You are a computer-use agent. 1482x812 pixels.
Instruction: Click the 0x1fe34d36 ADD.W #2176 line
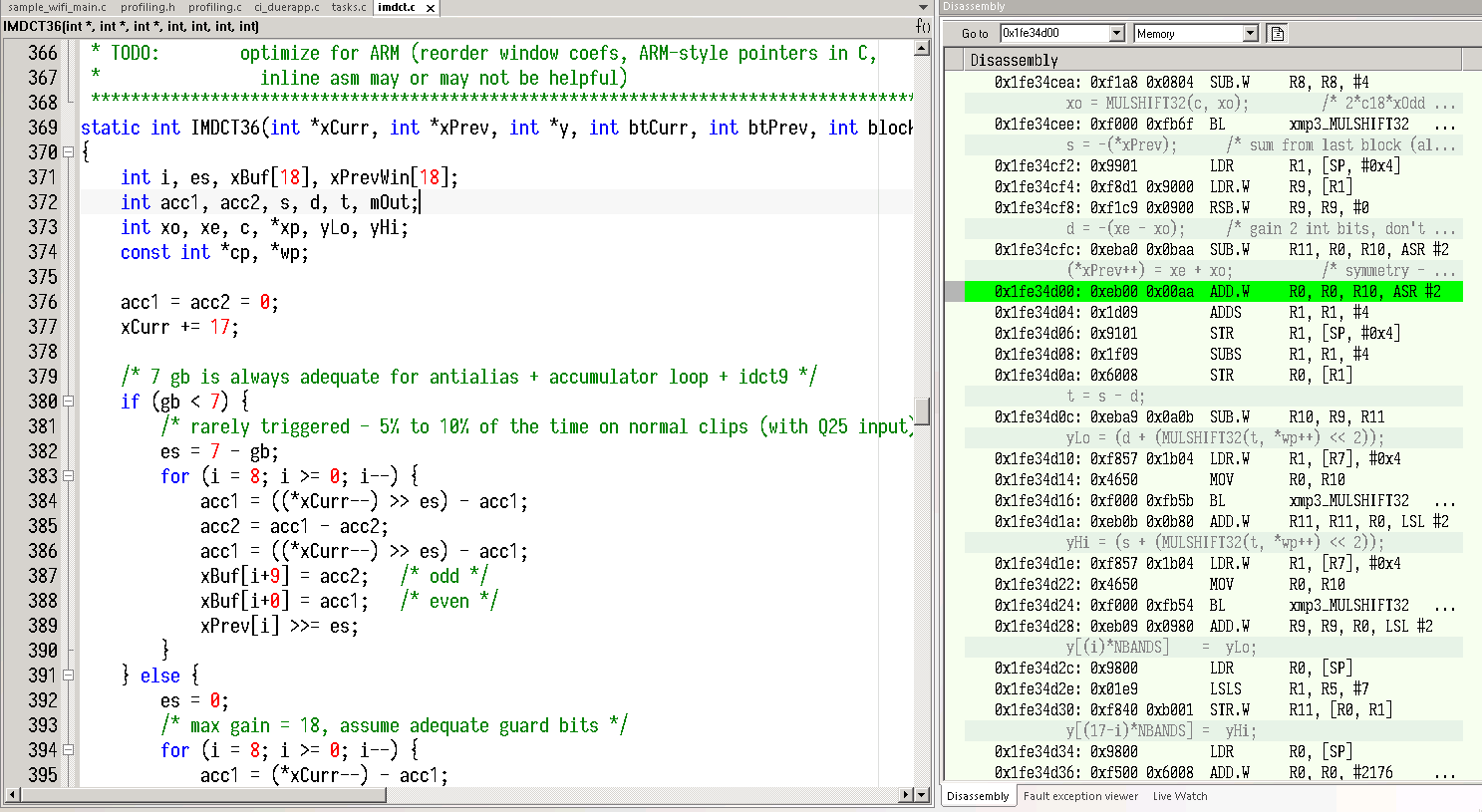click(x=1213, y=772)
